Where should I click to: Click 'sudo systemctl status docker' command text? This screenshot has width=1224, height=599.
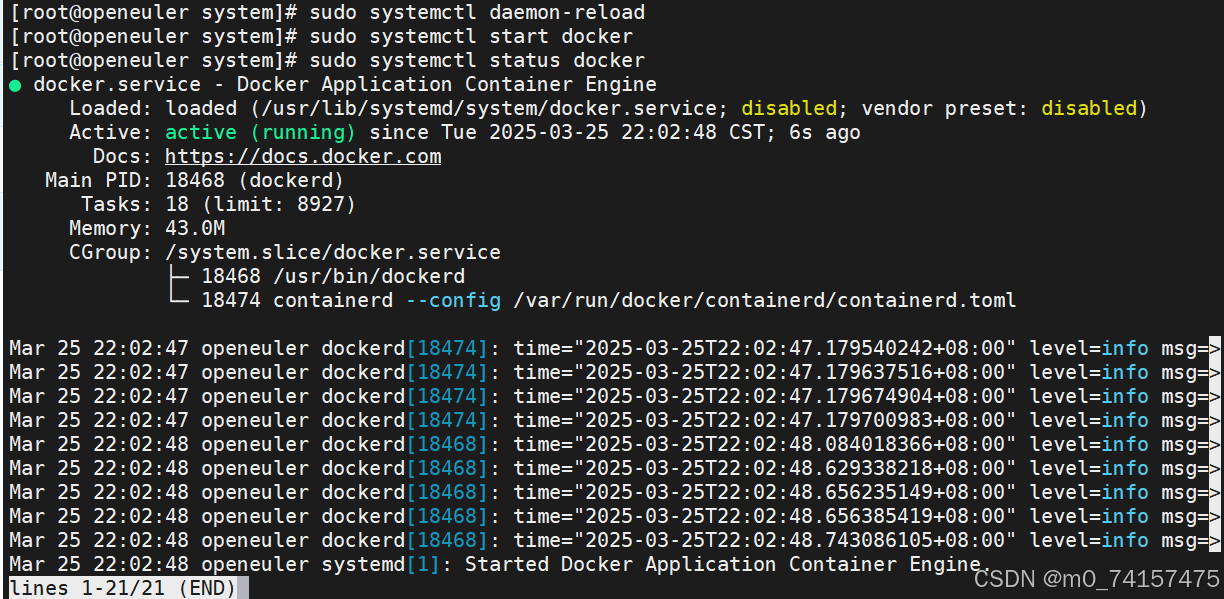[x=477, y=61]
